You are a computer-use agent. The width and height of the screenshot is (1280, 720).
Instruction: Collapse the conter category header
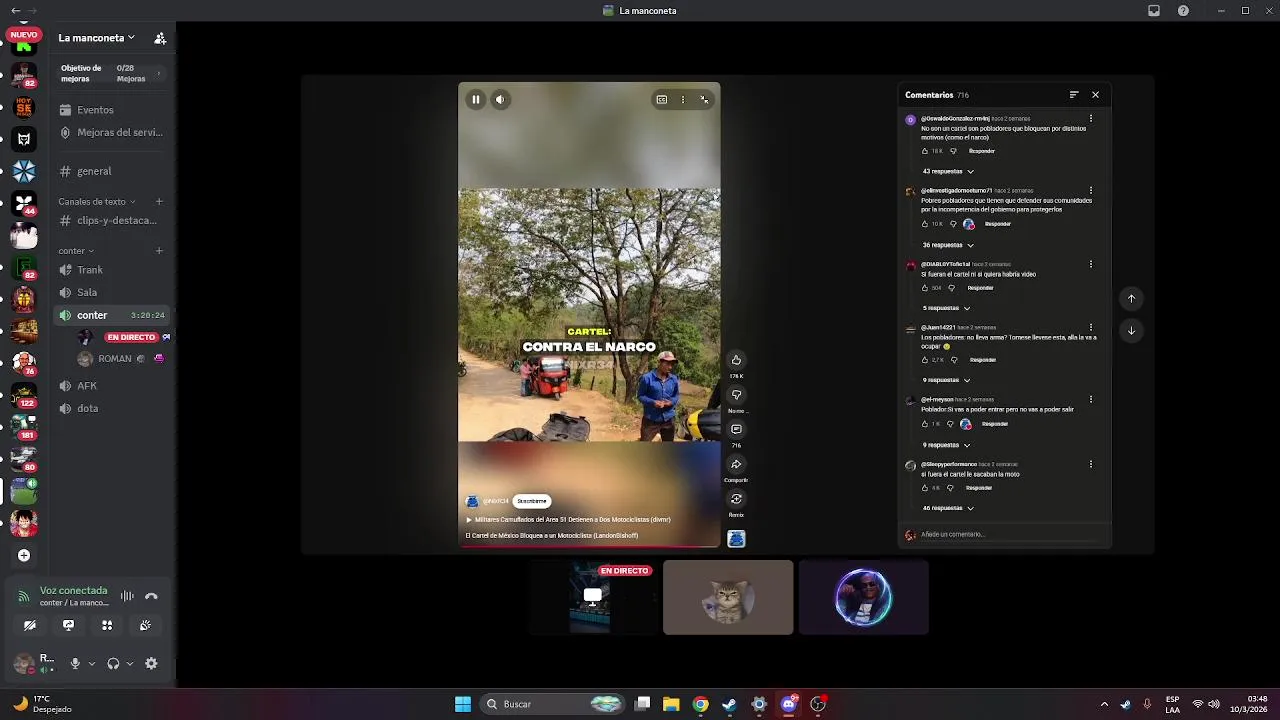coord(76,251)
